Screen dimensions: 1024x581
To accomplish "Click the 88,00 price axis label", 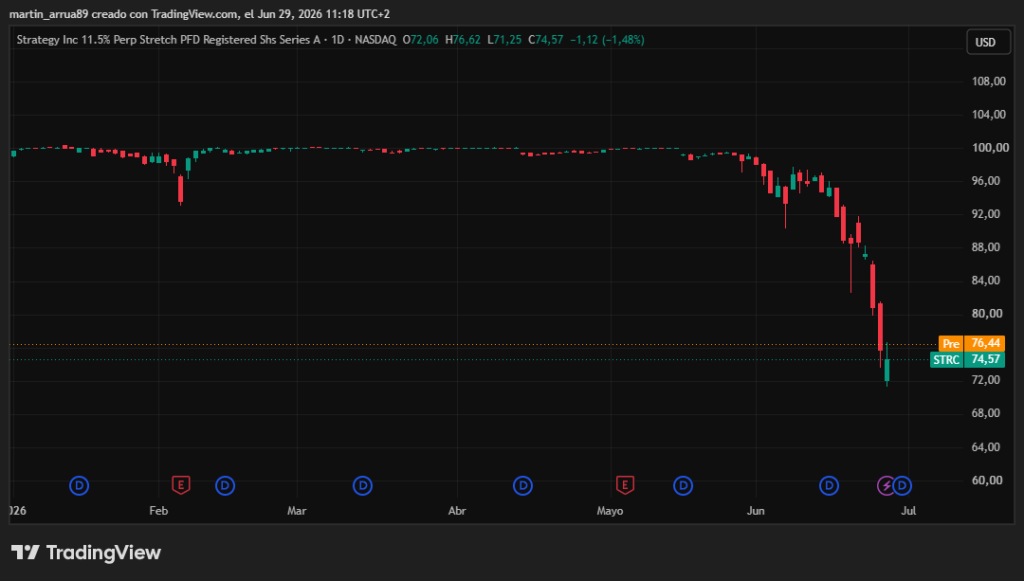I will tap(986, 247).
